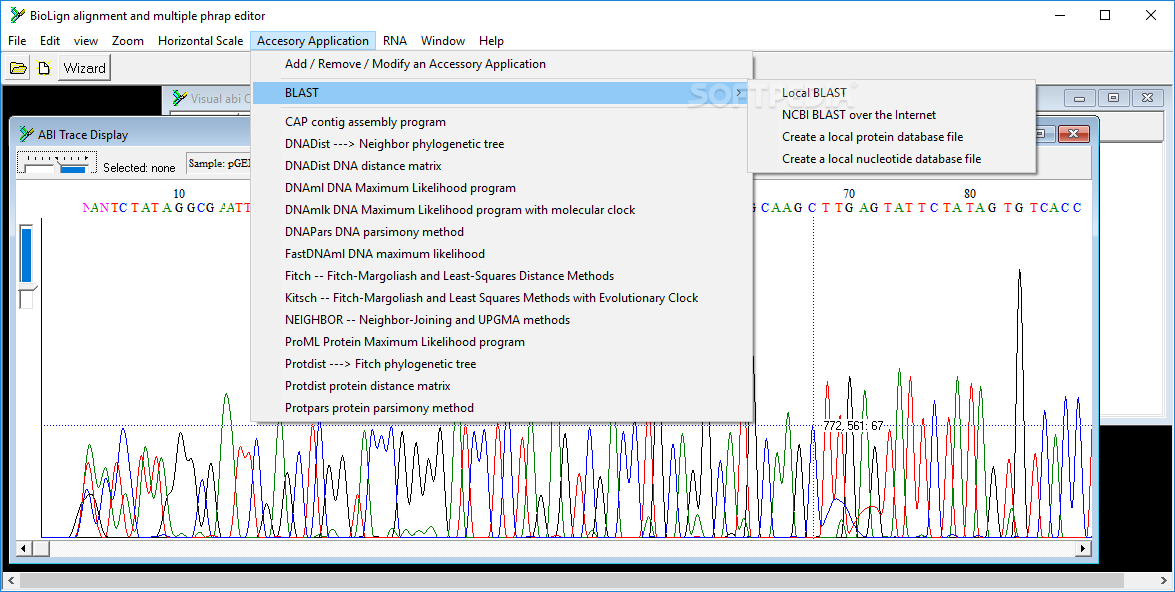1175x592 pixels.
Task: Click base position label 10
Action: pos(179,193)
